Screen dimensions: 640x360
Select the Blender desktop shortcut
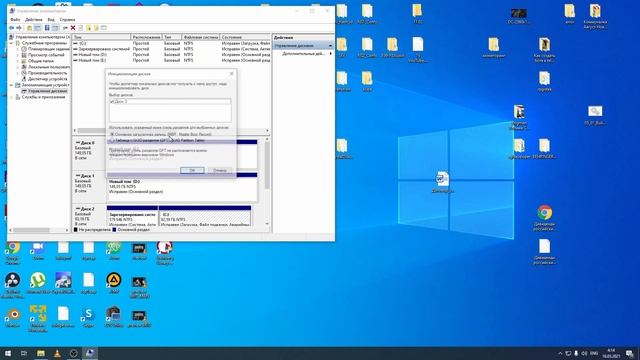tap(13, 318)
